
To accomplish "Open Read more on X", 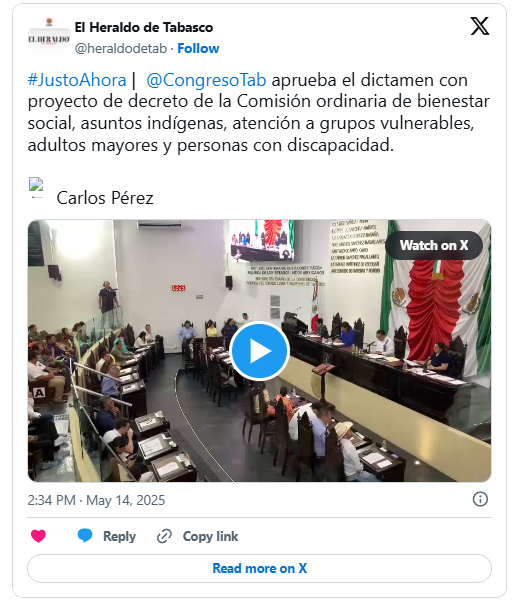I will pos(259,568).
